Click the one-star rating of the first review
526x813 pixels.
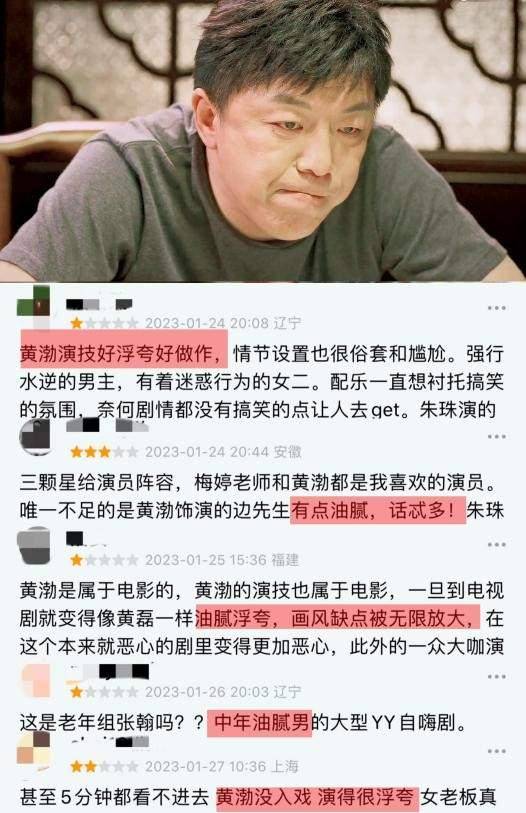[x=104, y=324]
